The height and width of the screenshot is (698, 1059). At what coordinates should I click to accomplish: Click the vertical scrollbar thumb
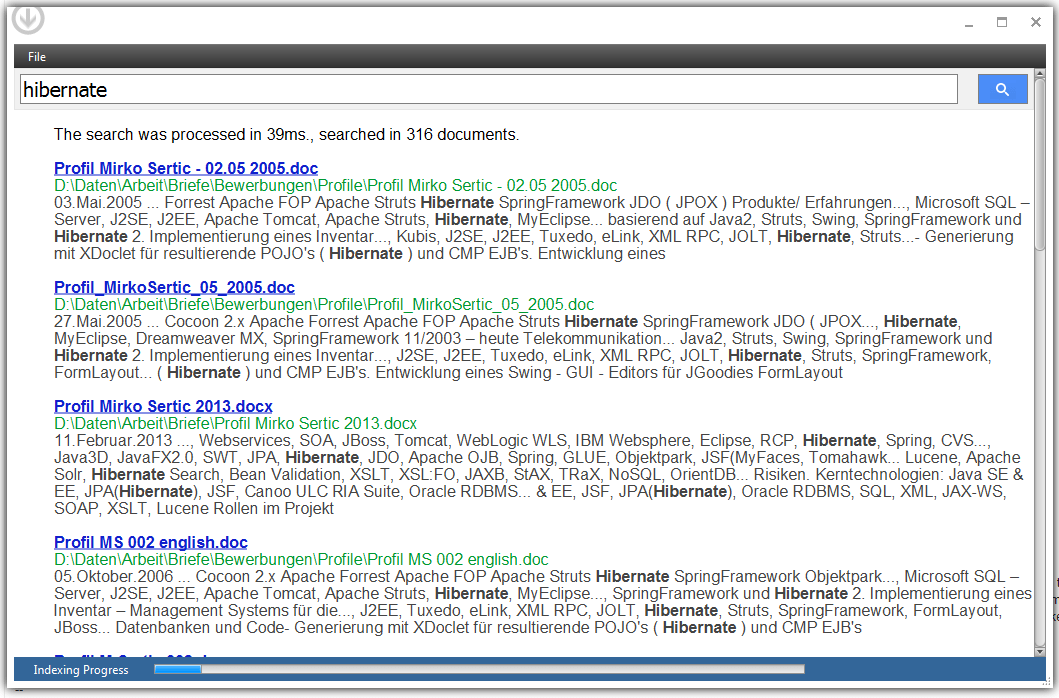(1040, 164)
